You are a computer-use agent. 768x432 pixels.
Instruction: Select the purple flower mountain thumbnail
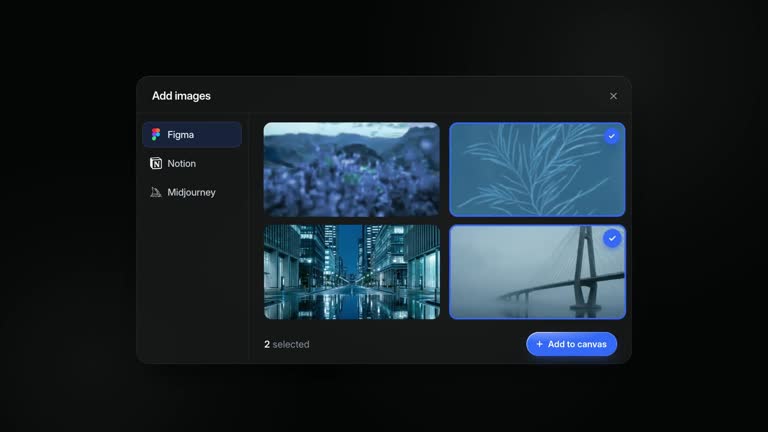(352, 169)
